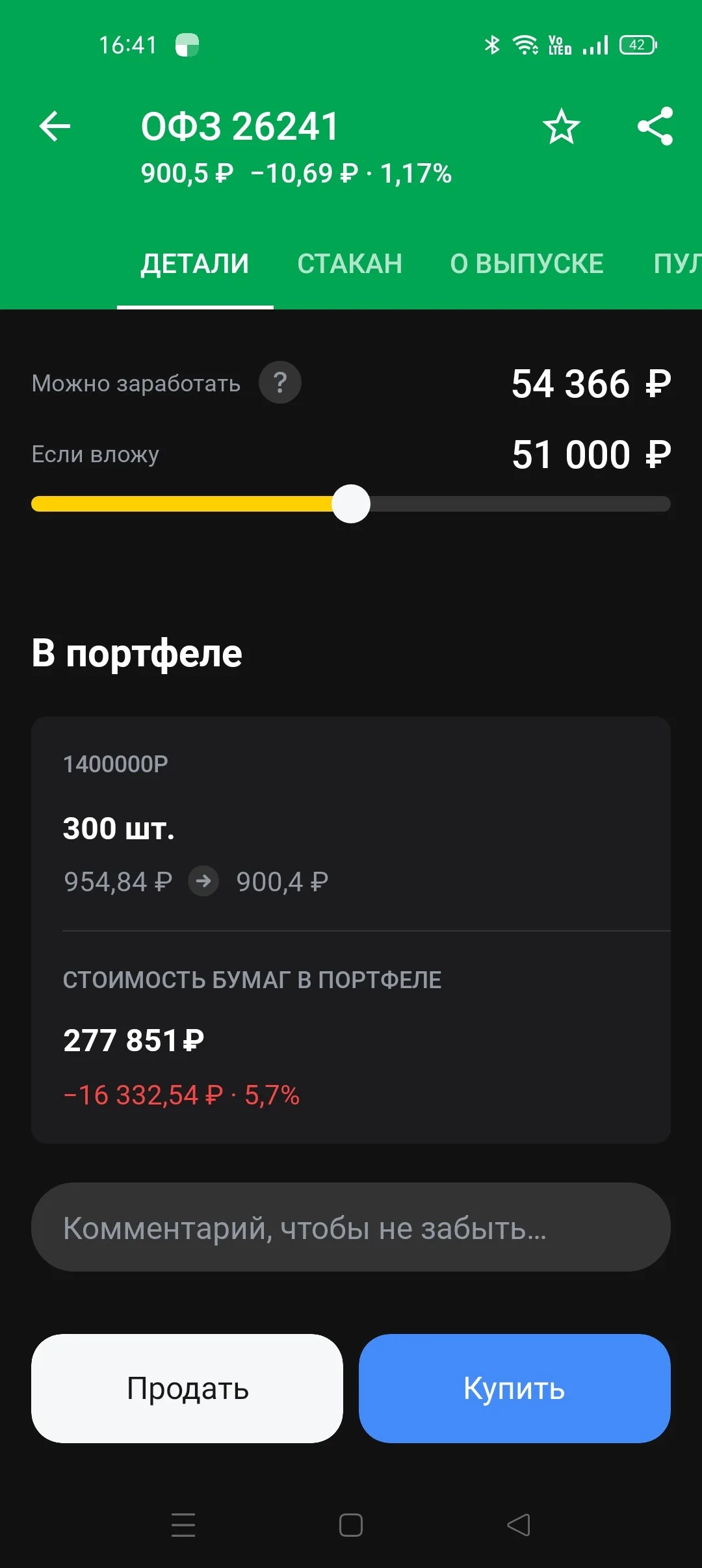Open the О ВЫПУСКЕ tab
This screenshot has height=1568, width=702.
527,264
